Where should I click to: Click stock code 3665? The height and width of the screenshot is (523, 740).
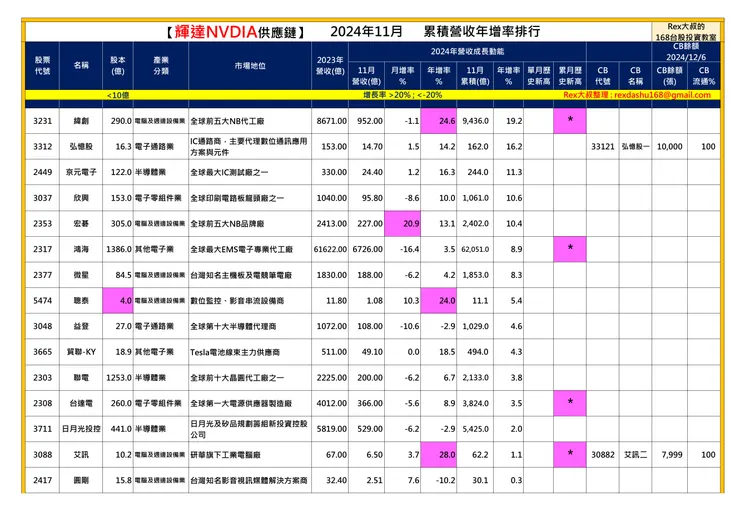click(x=42, y=352)
